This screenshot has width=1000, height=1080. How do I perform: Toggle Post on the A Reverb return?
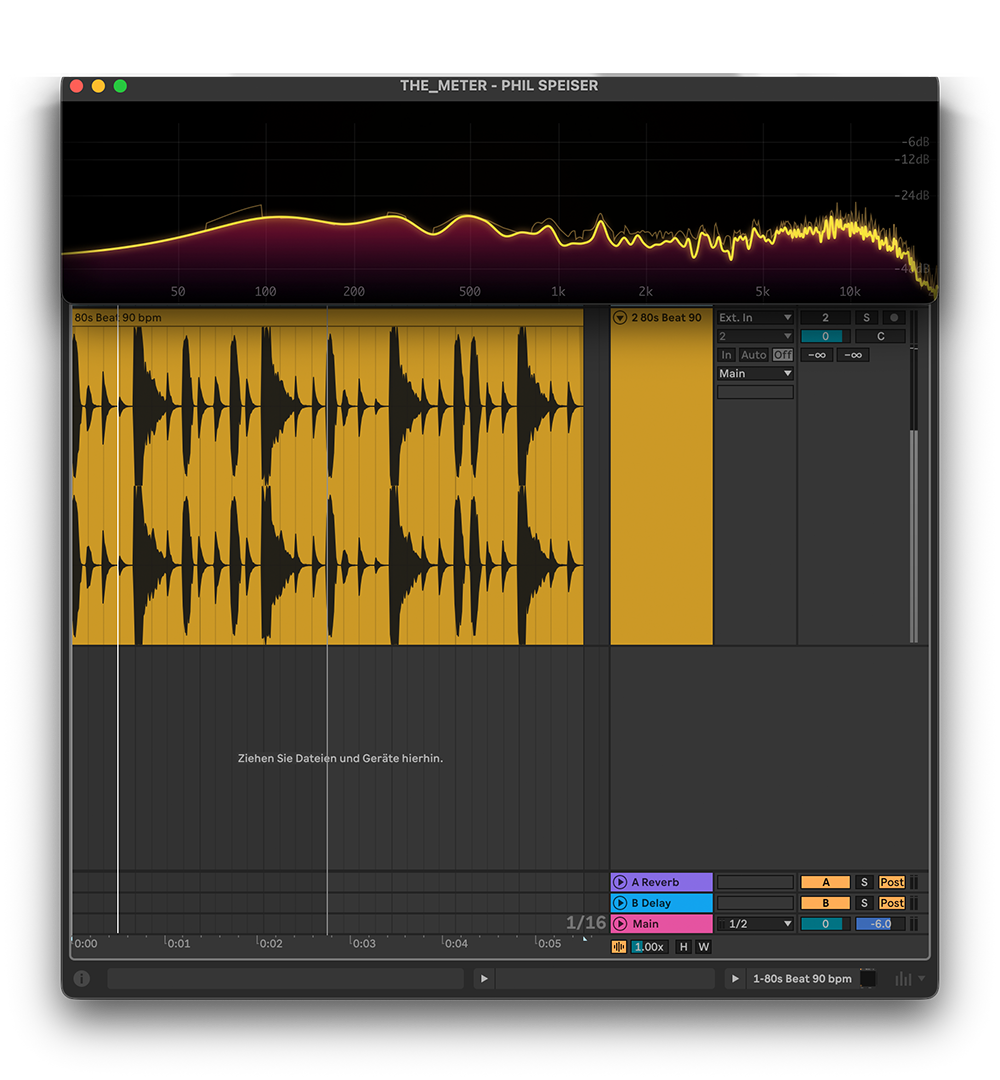(892, 882)
